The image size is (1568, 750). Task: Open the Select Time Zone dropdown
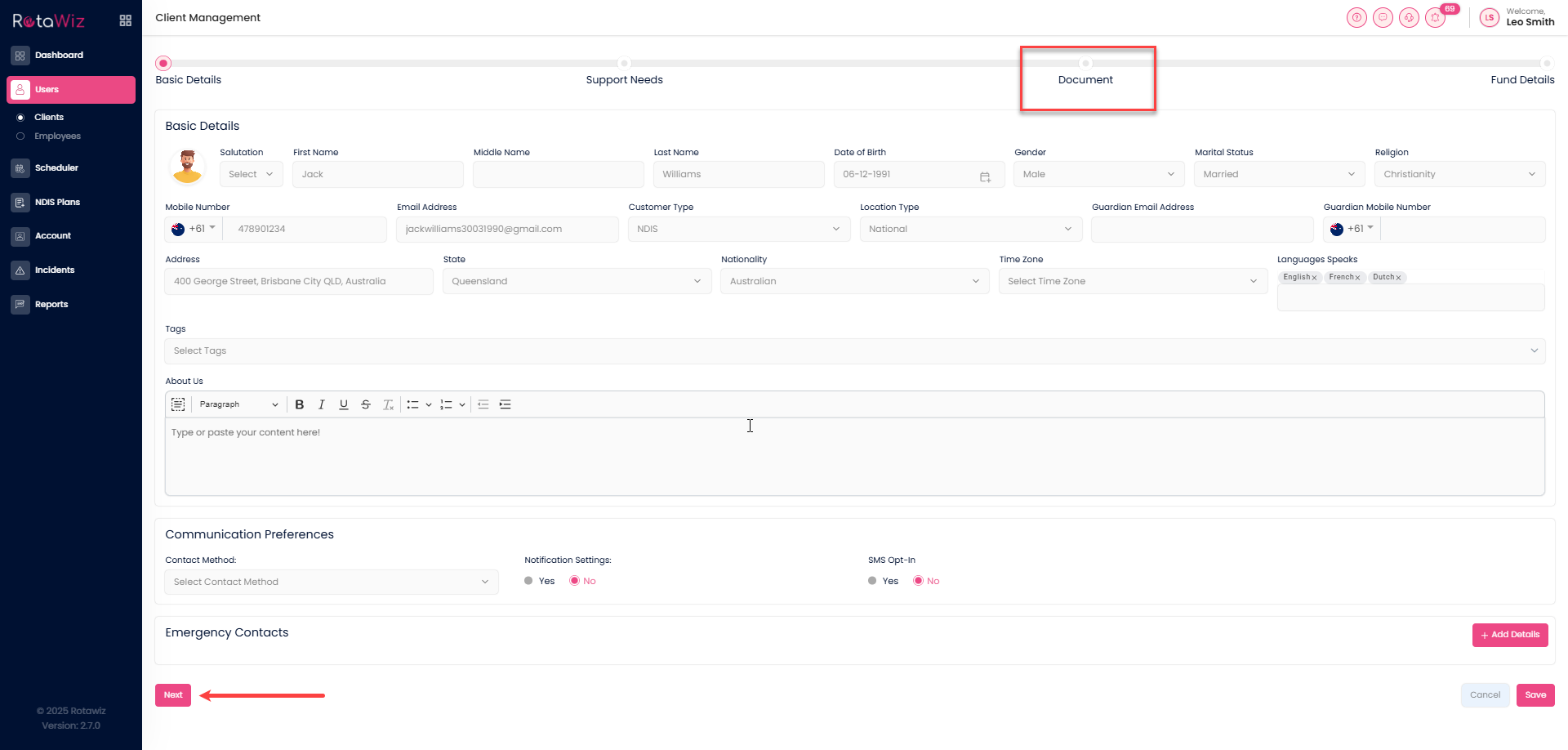point(1132,281)
